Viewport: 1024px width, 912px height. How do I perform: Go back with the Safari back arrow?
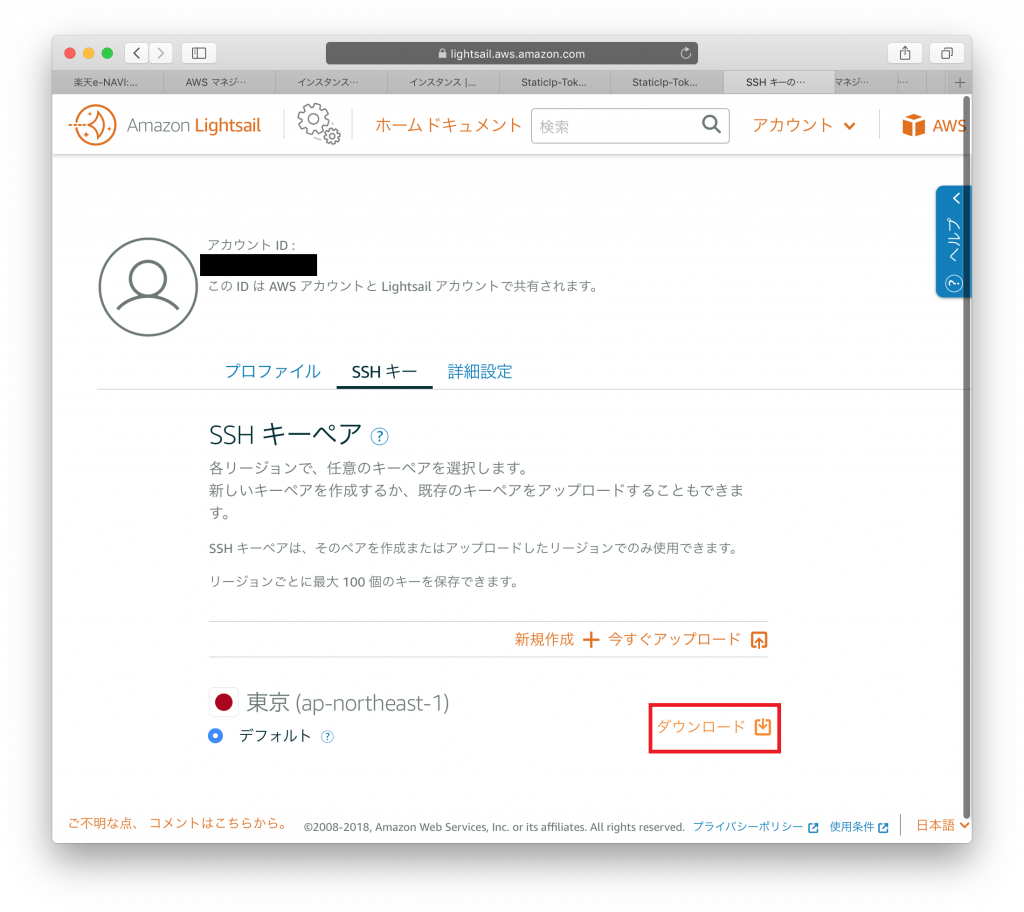pos(136,53)
